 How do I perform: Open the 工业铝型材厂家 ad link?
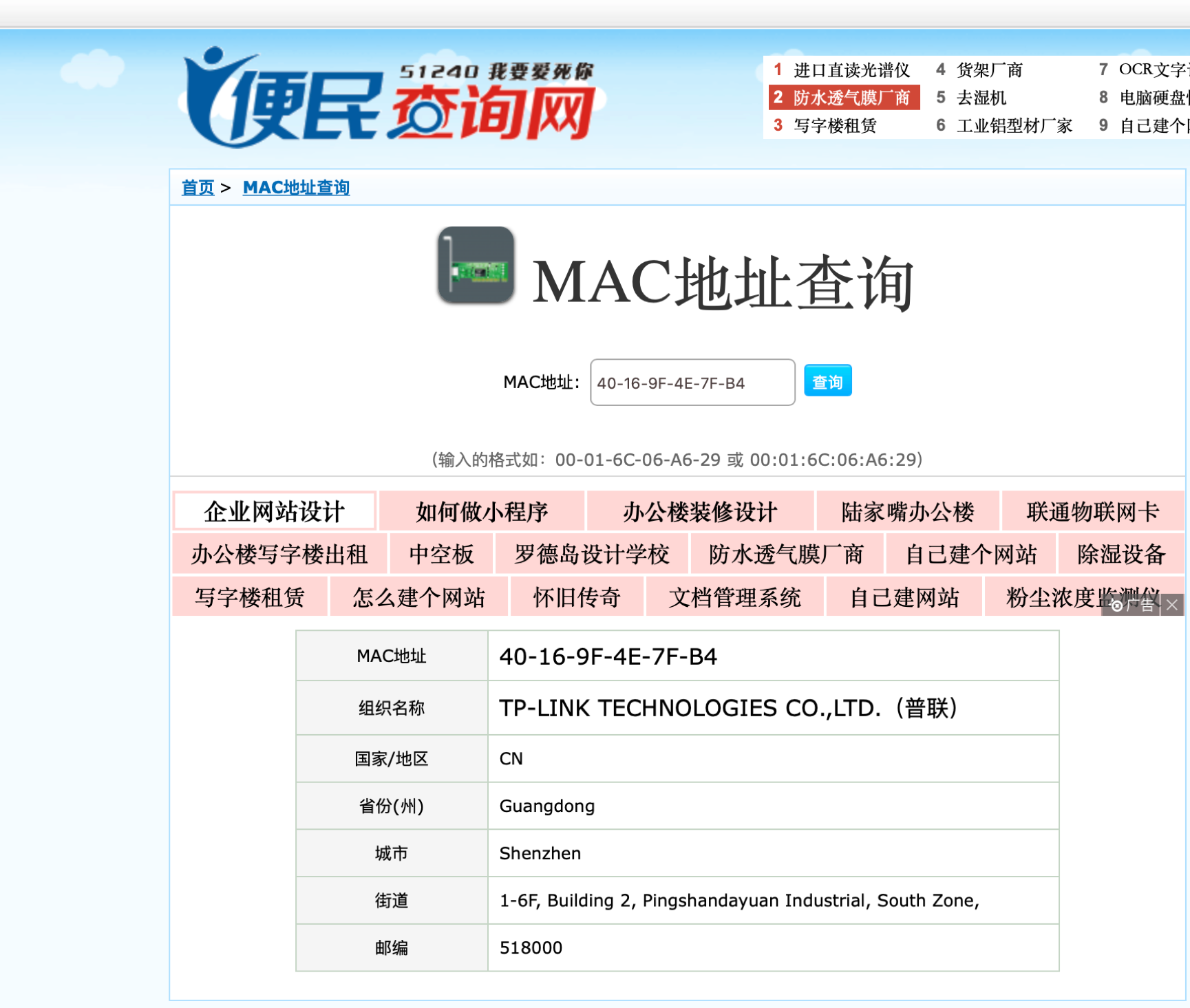(1014, 125)
